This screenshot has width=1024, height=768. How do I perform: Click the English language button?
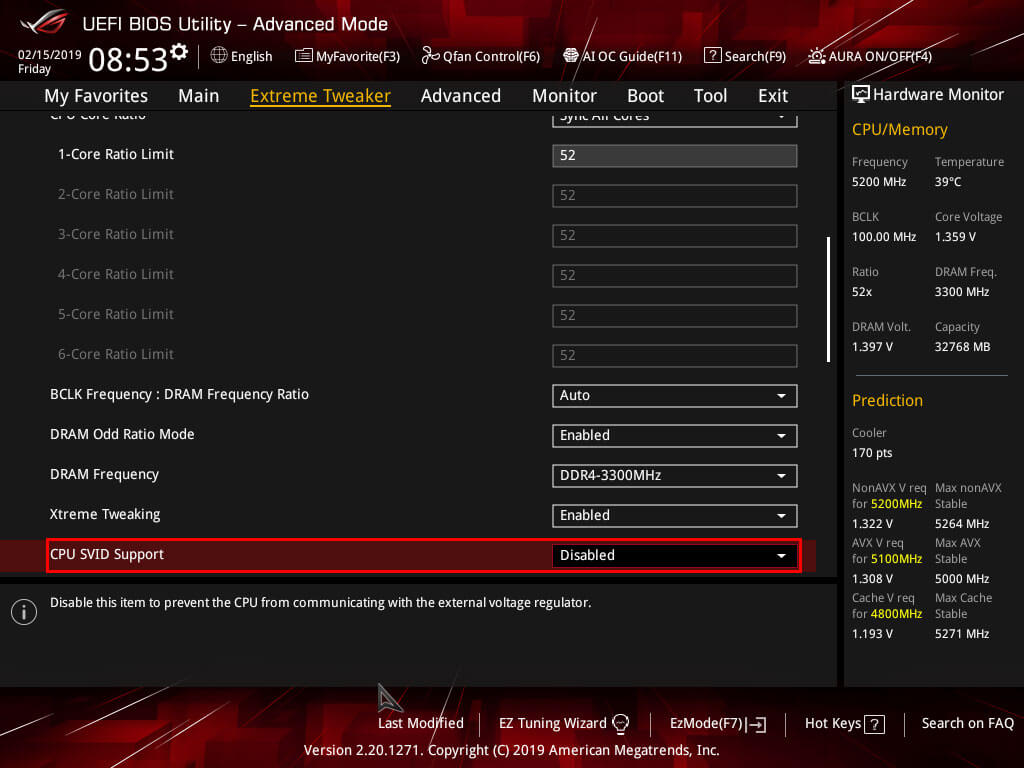click(242, 56)
